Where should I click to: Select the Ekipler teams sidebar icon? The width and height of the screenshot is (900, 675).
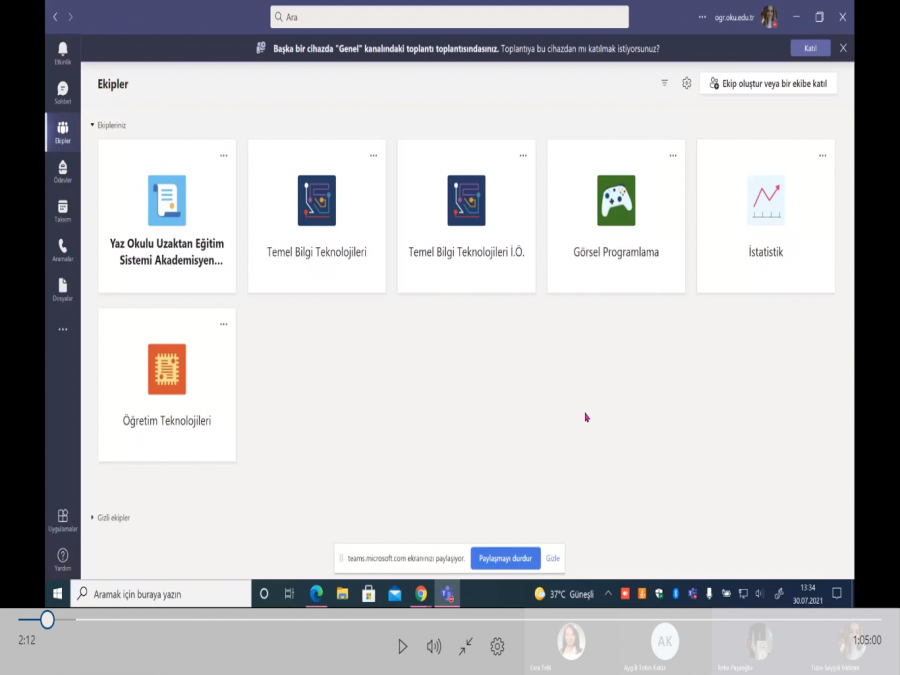63,132
